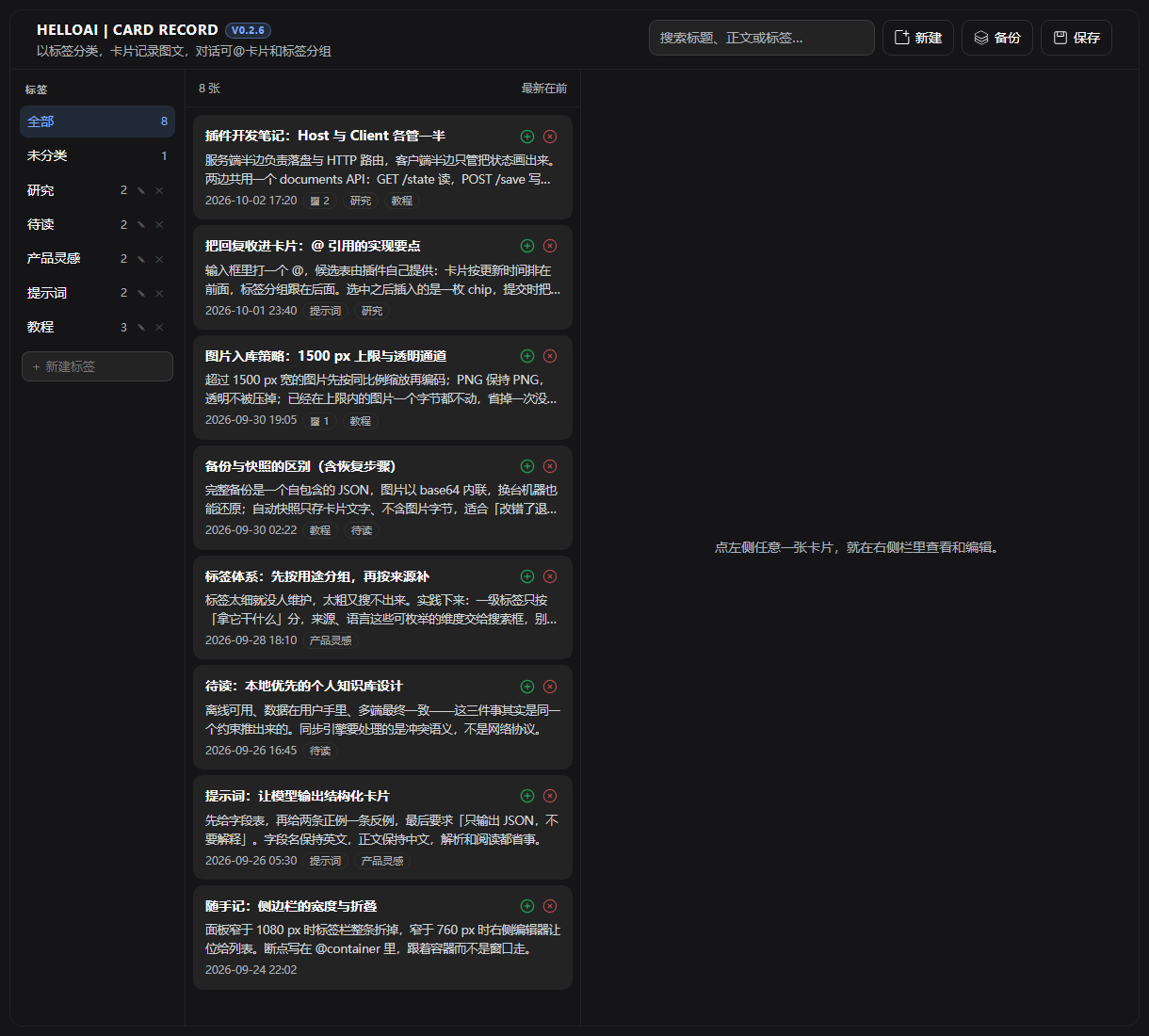Select the 教程 tag in sidebar
The height and width of the screenshot is (1036, 1149).
tap(40, 327)
